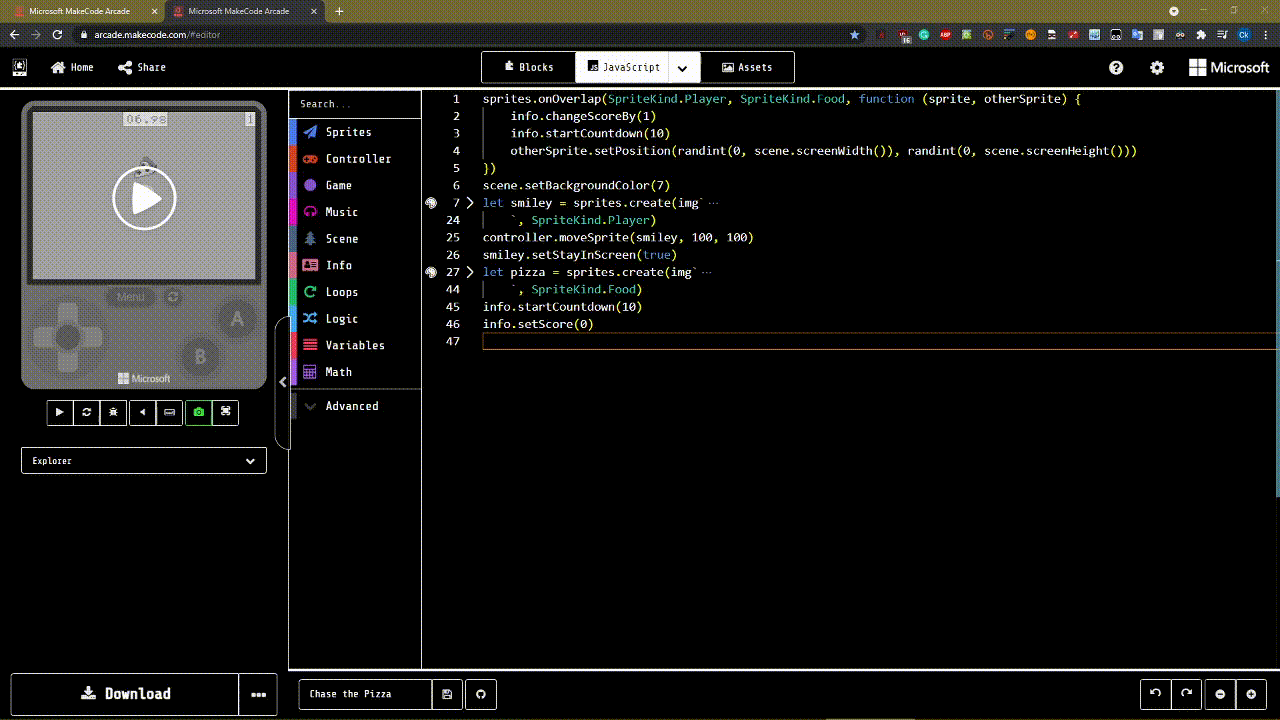Switch to the JavaScript editor tab
The width and height of the screenshot is (1280, 720).
[x=623, y=67]
